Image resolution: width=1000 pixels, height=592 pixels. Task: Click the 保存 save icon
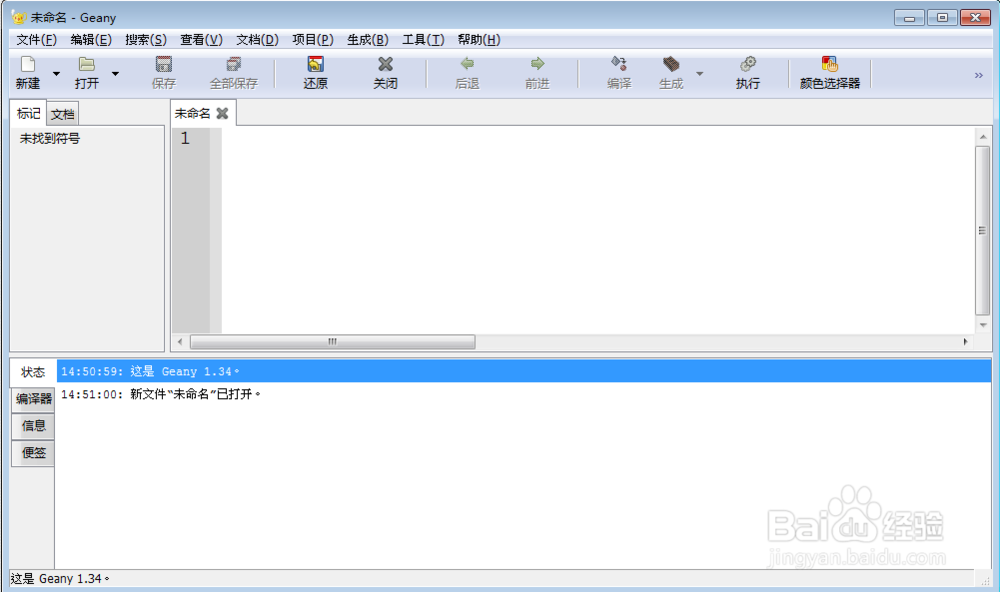pyautogui.click(x=164, y=64)
